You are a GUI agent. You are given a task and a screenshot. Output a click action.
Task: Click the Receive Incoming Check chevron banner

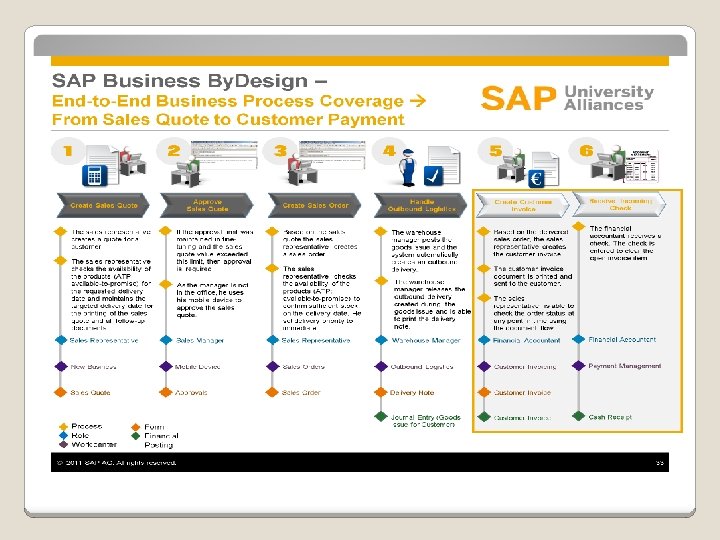pos(619,204)
